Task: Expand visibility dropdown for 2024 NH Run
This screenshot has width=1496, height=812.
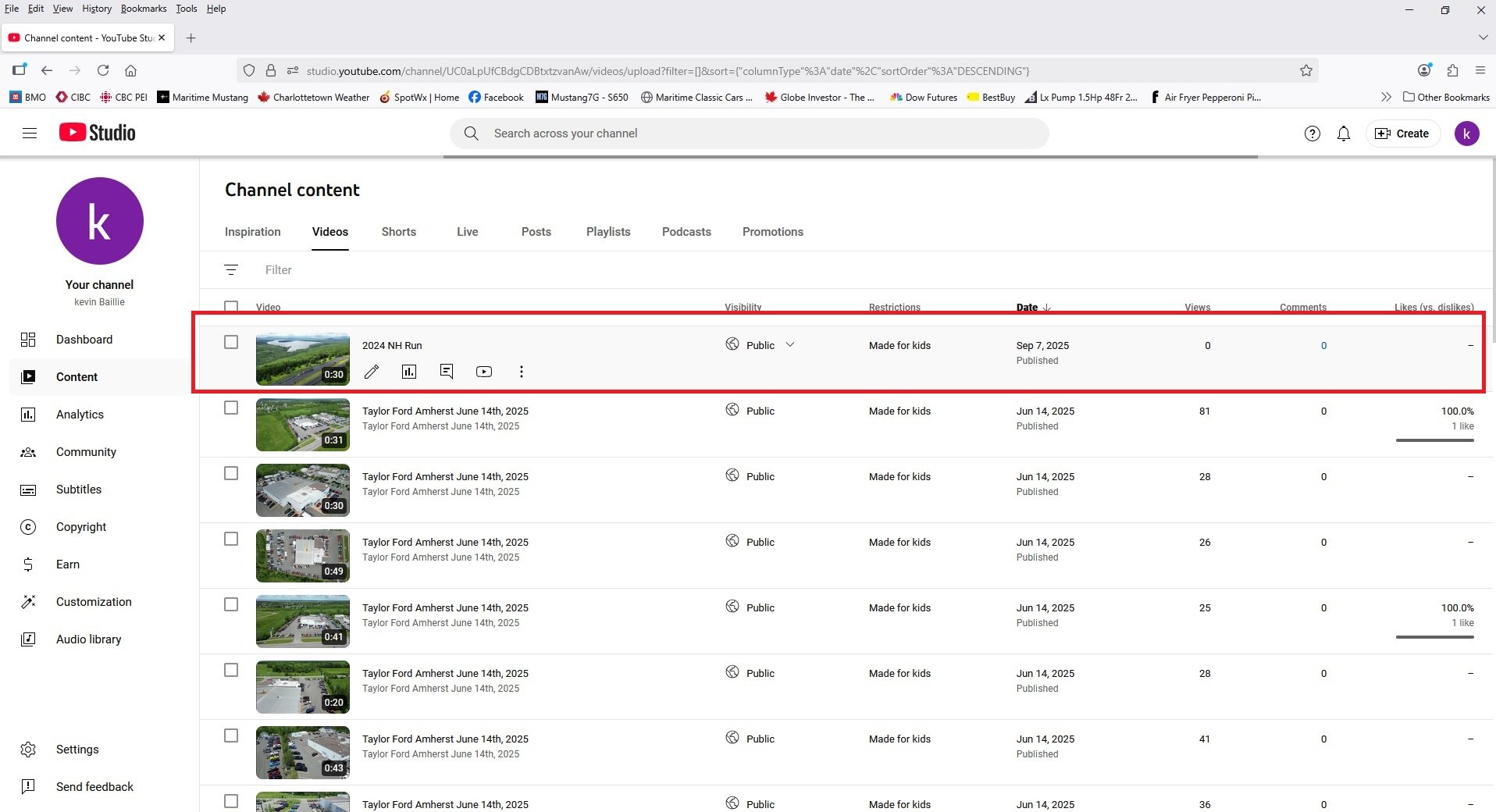Action: (x=789, y=345)
